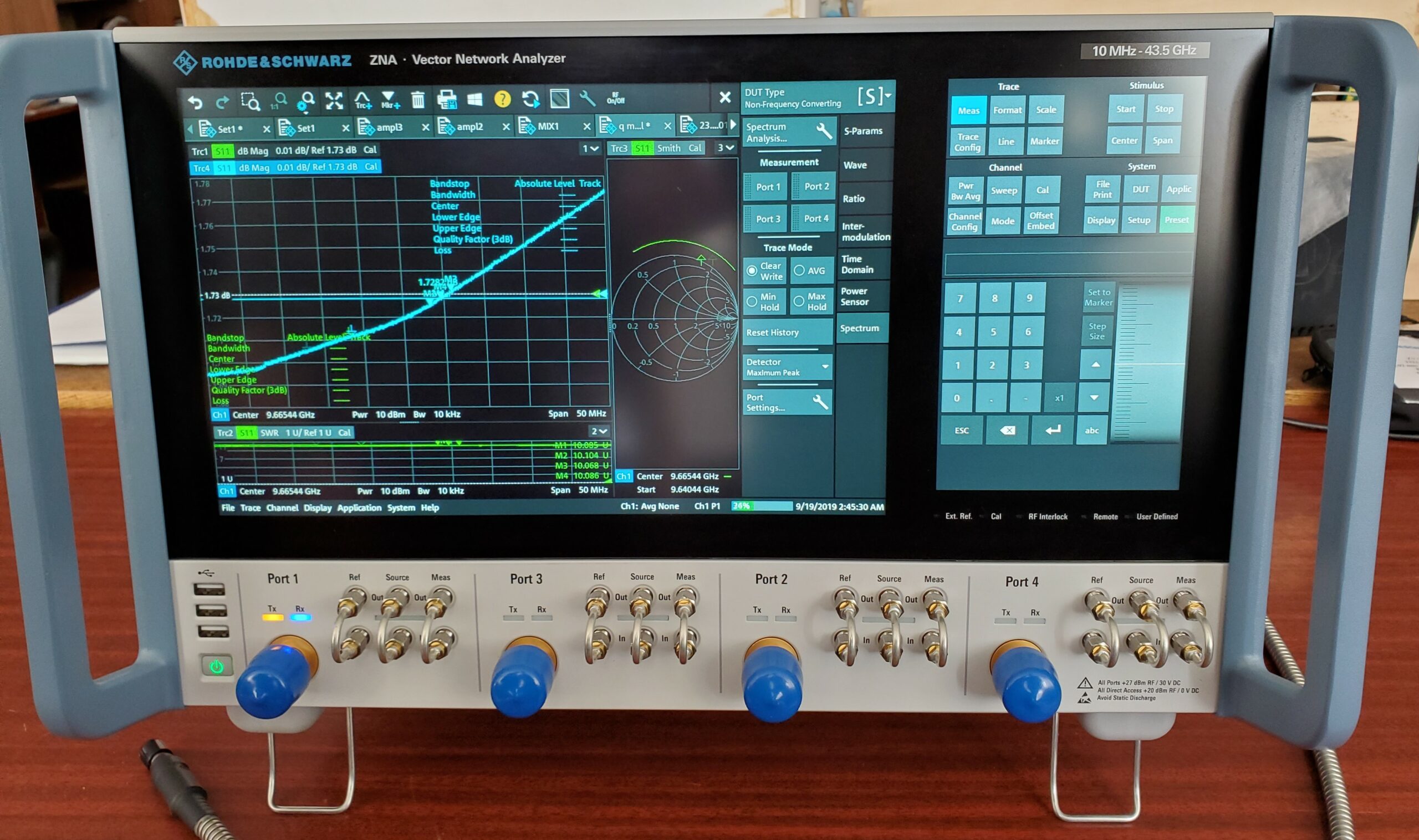Screen dimensions: 1419x840
Task: Open the S-Params side tab
Action: tap(864, 131)
